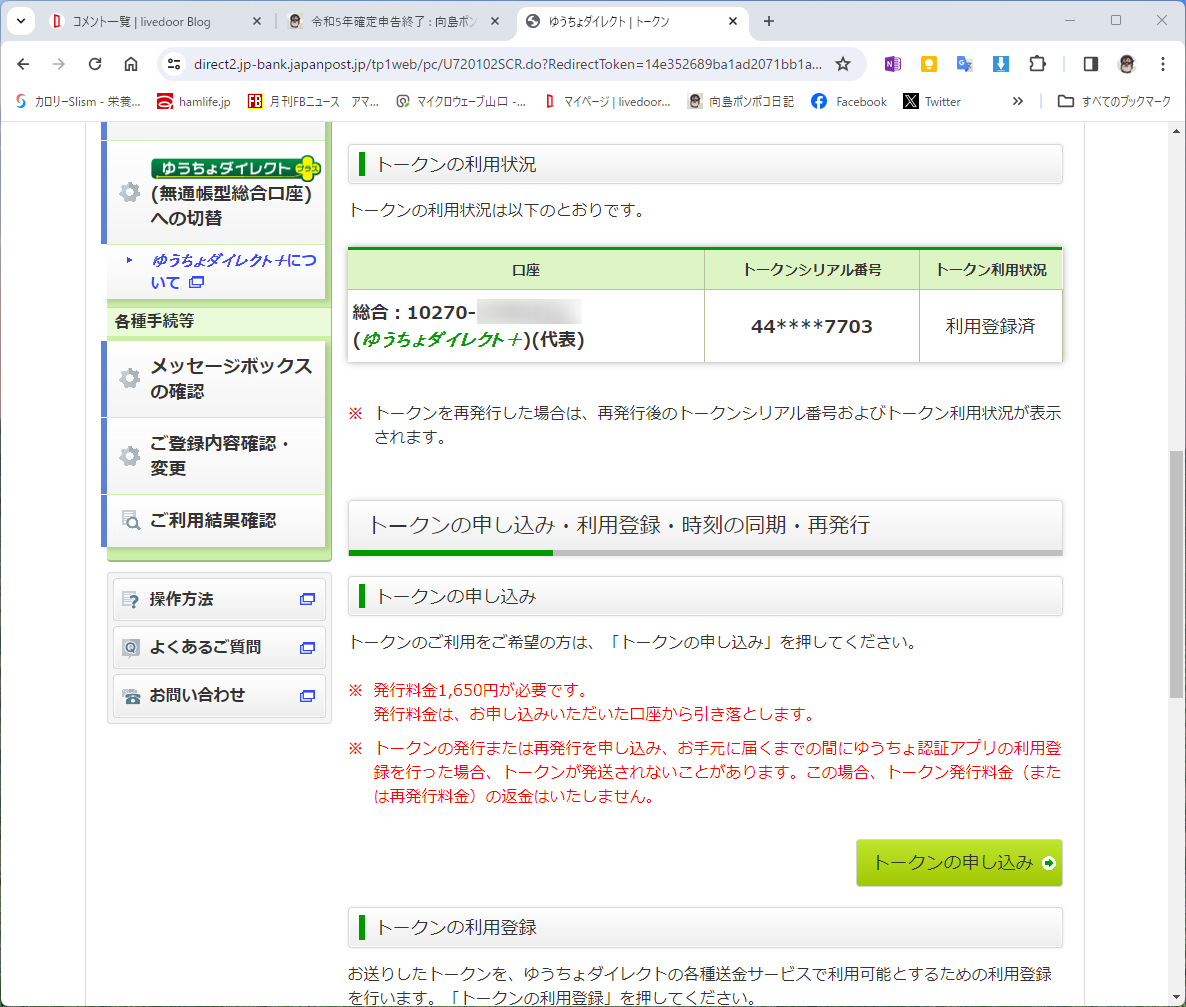Click the address bar URL field
1186x1007 pixels.
507,64
